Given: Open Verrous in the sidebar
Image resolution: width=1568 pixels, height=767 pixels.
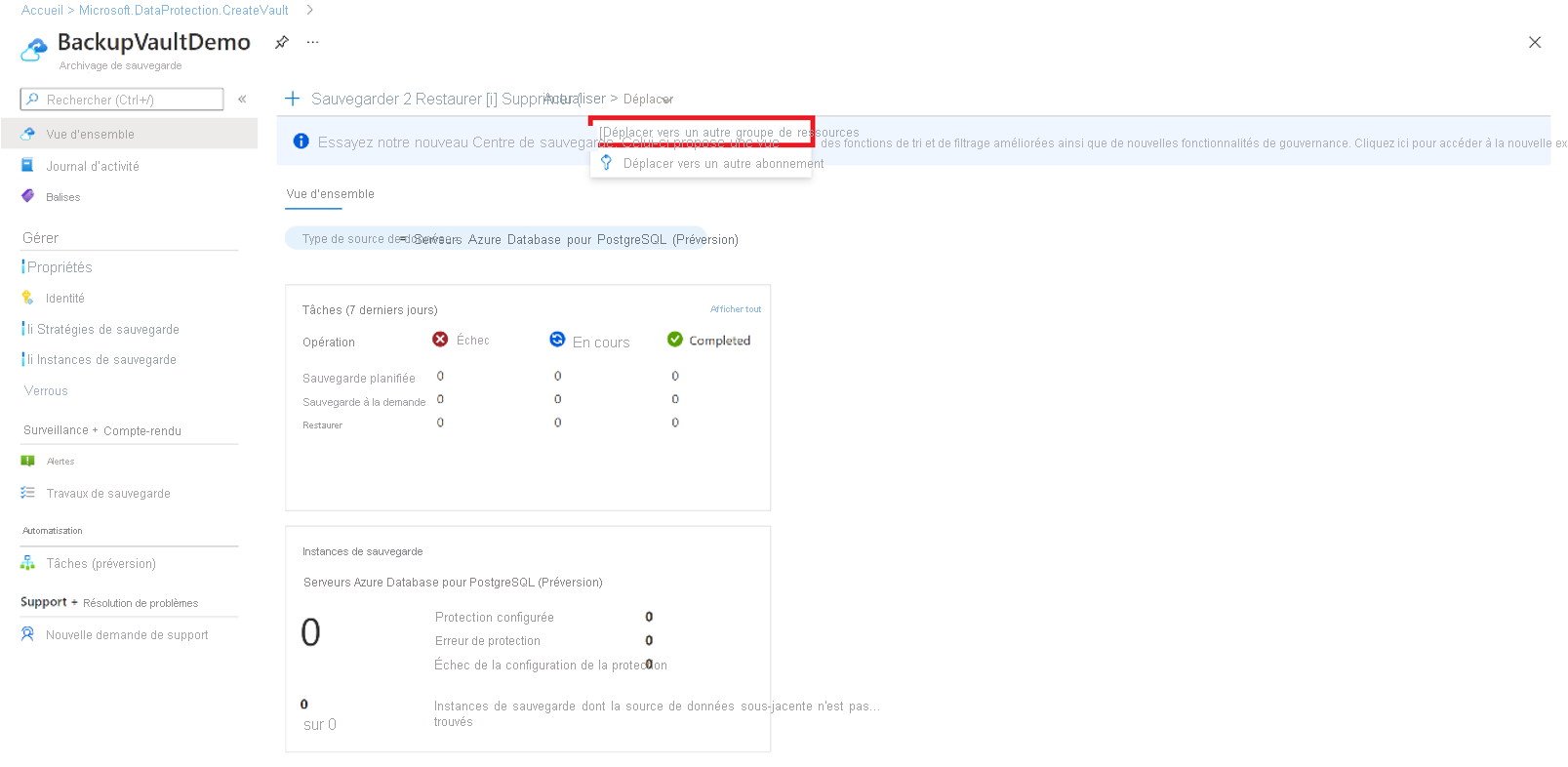Looking at the screenshot, I should pyautogui.click(x=46, y=390).
